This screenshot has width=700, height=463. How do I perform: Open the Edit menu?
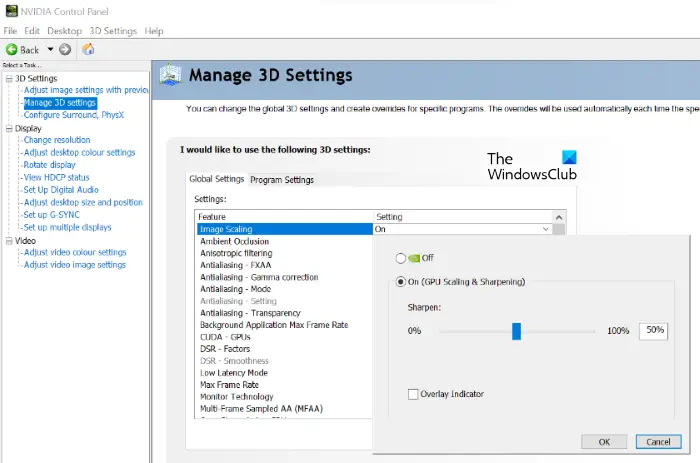click(32, 31)
